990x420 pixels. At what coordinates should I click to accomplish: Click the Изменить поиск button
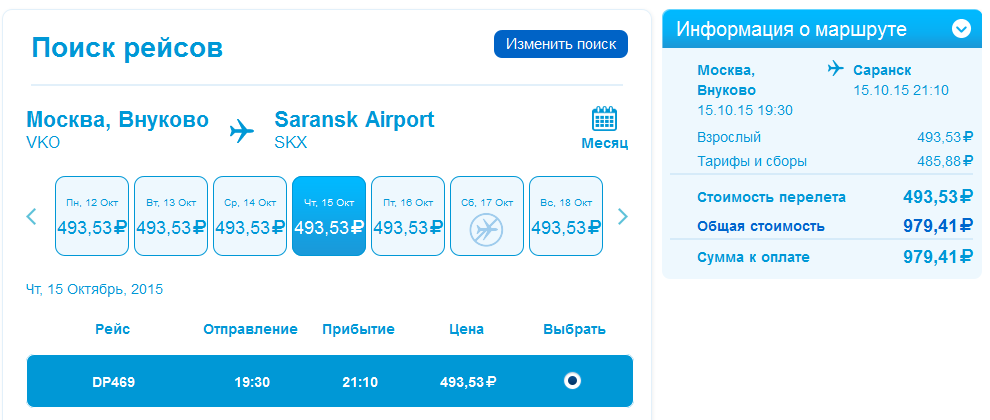click(x=561, y=44)
